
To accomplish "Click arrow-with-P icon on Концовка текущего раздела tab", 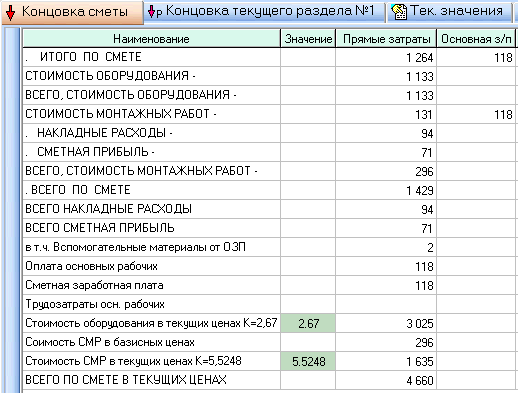I will coord(155,12).
